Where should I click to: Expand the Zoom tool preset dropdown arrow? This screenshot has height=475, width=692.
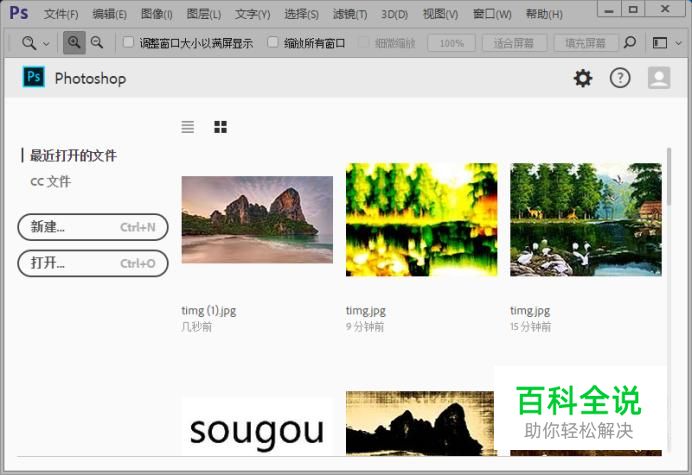coord(46,44)
